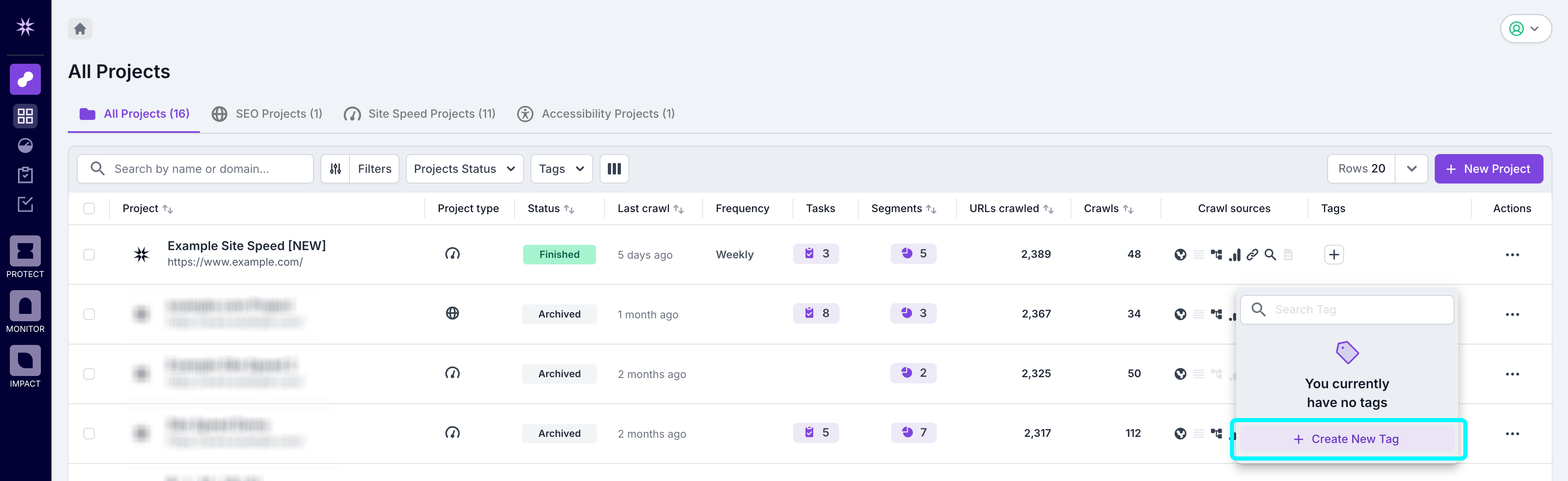
Task: Select the checkbox for the 1 month ago row
Action: pyautogui.click(x=89, y=314)
